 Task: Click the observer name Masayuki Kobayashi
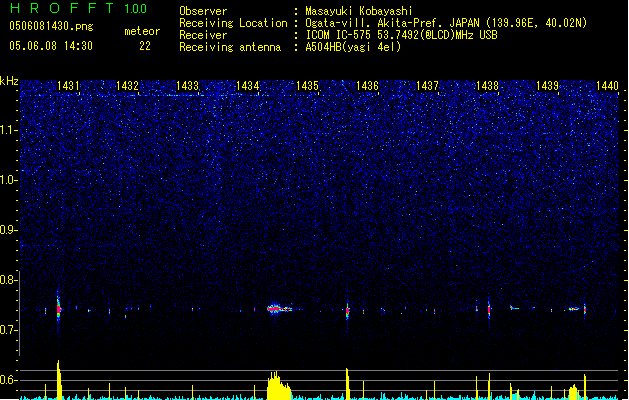359,11
